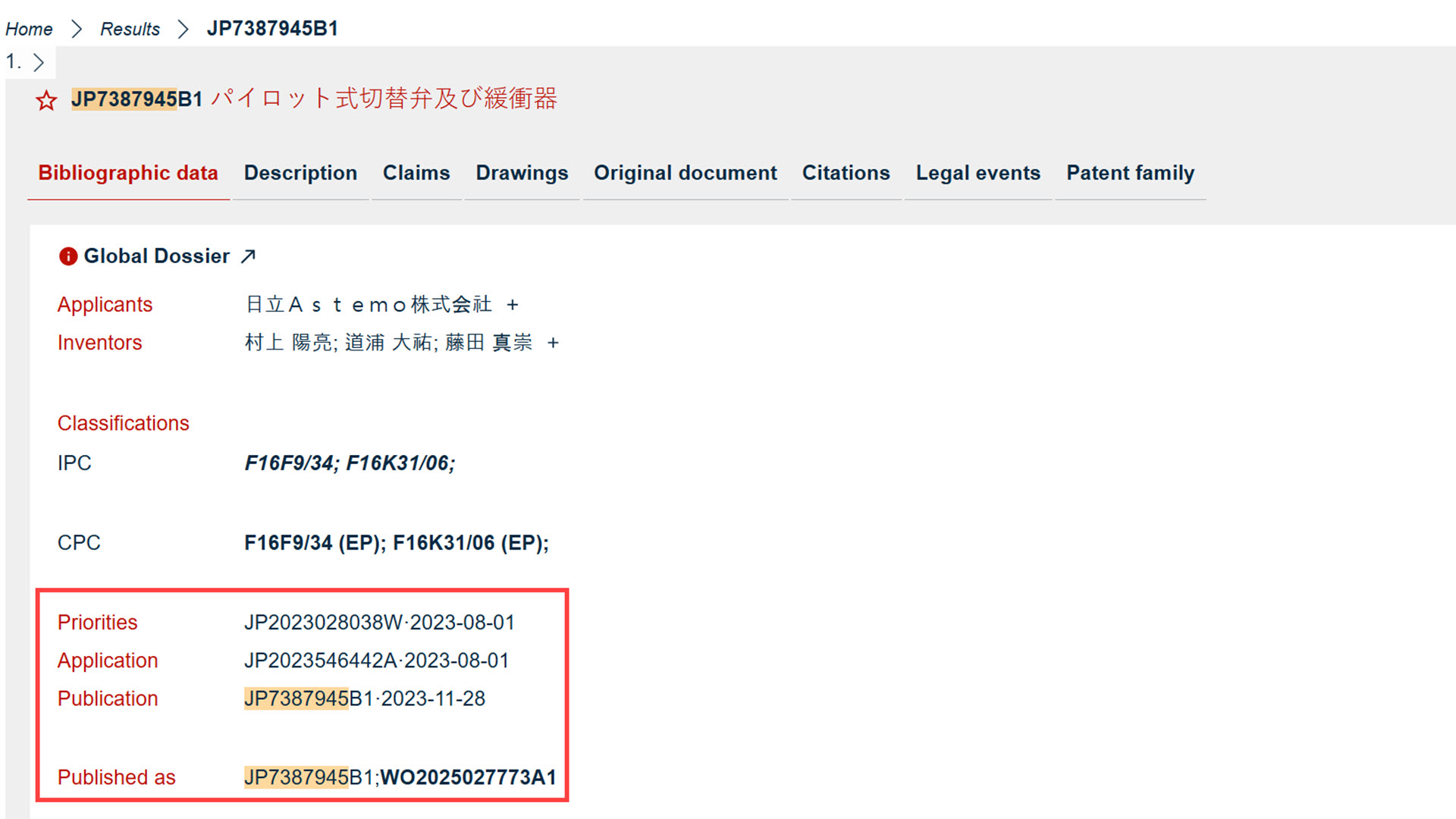Expand inventors list with plus sign

553,343
